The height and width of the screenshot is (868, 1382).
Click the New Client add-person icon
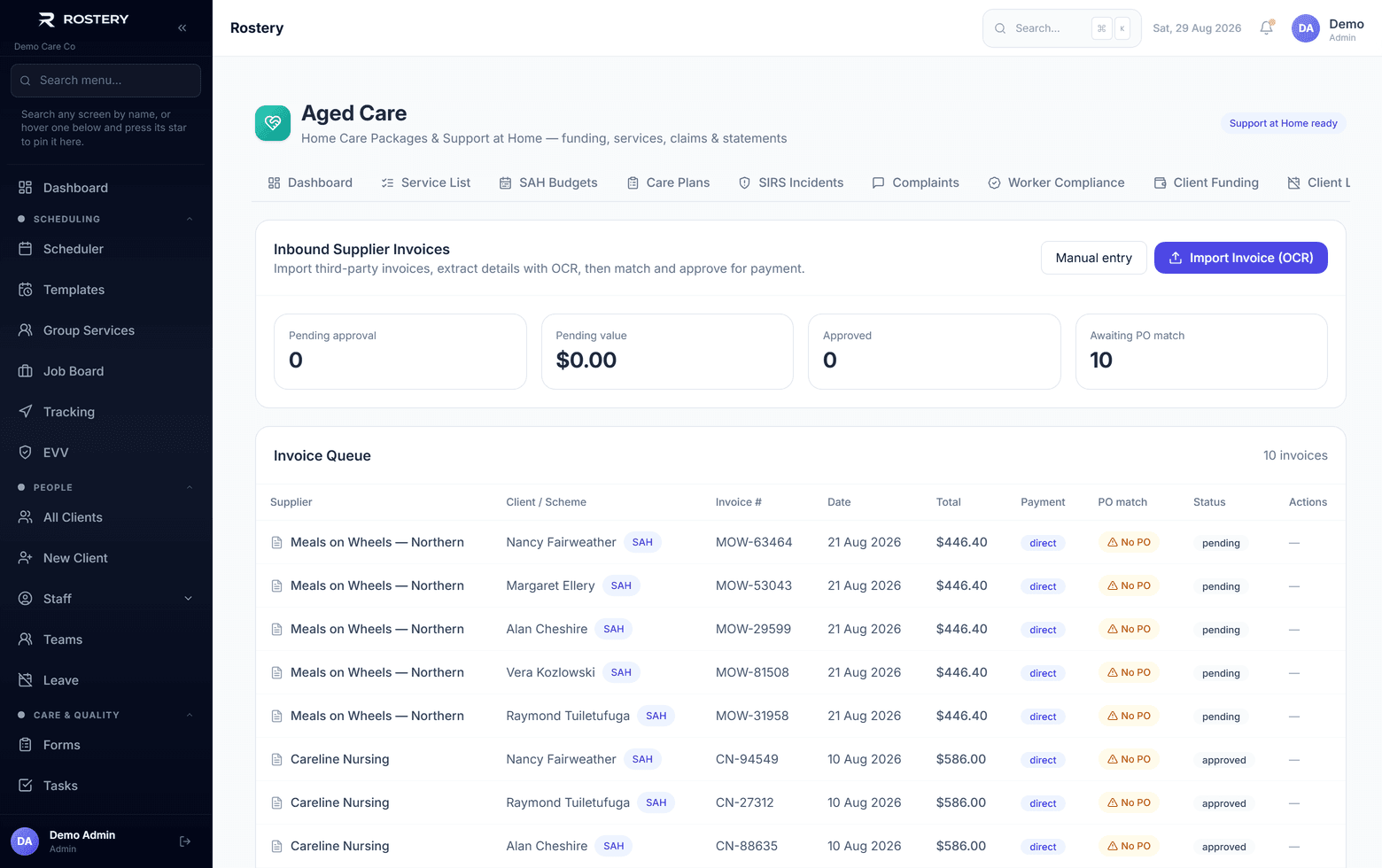[26, 558]
